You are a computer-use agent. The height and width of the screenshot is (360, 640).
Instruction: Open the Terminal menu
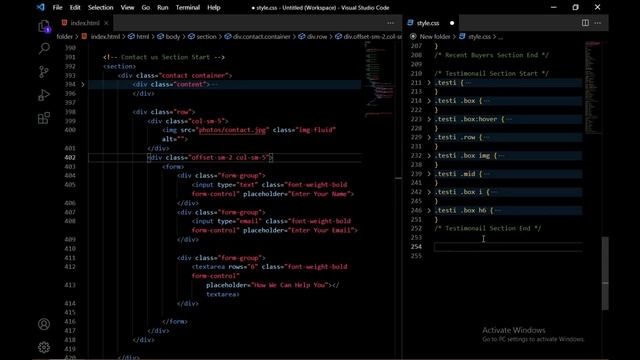click(188, 7)
